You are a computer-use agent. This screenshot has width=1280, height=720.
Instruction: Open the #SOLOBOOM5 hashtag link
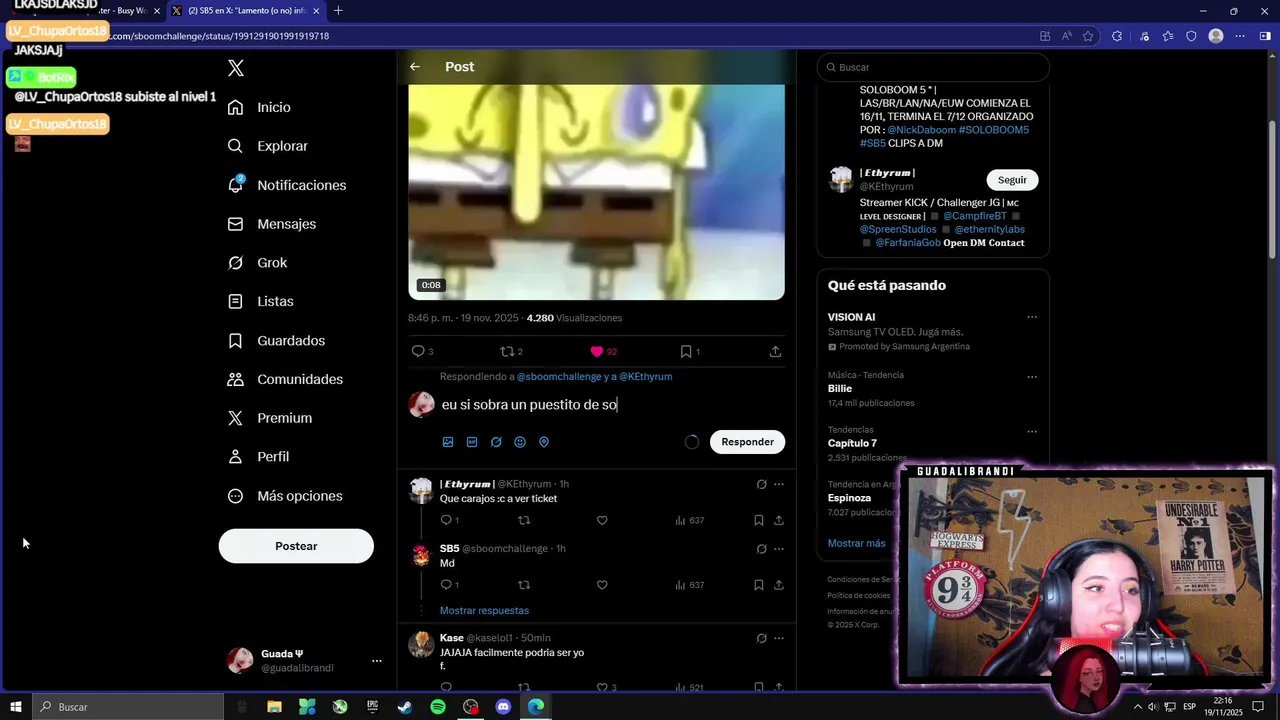tap(994, 130)
